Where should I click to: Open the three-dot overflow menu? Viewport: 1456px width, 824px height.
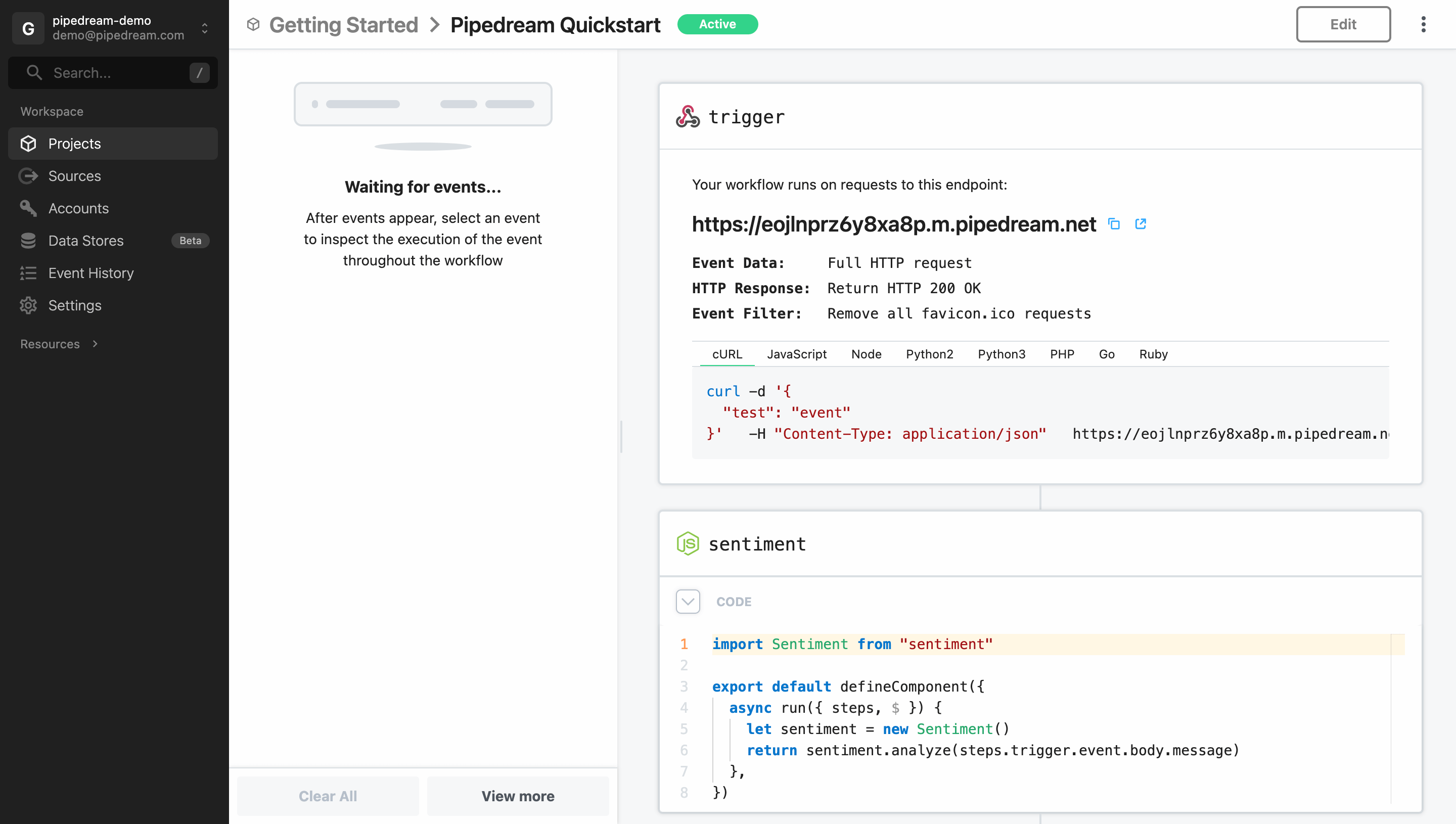pos(1424,24)
